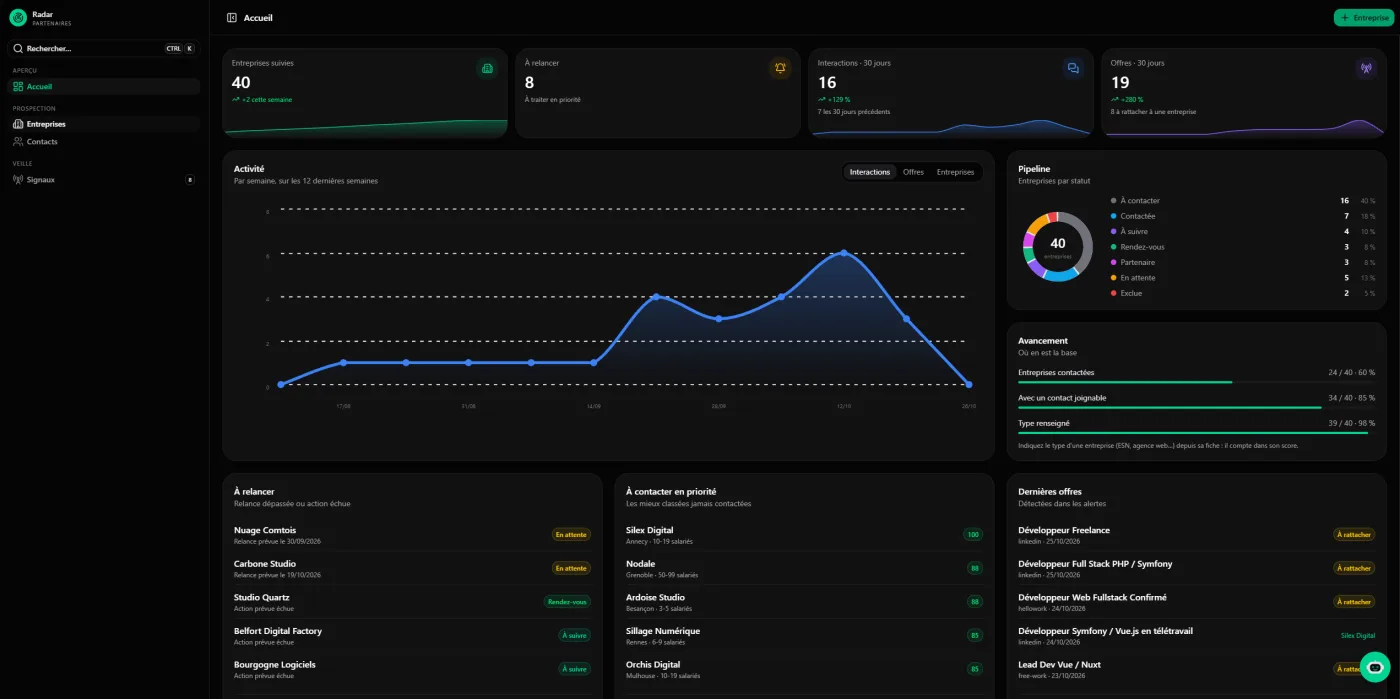Viewport: 1400px width, 699px height.
Task: Click Silex Digital link in Dernières offres
Action: point(1358,635)
